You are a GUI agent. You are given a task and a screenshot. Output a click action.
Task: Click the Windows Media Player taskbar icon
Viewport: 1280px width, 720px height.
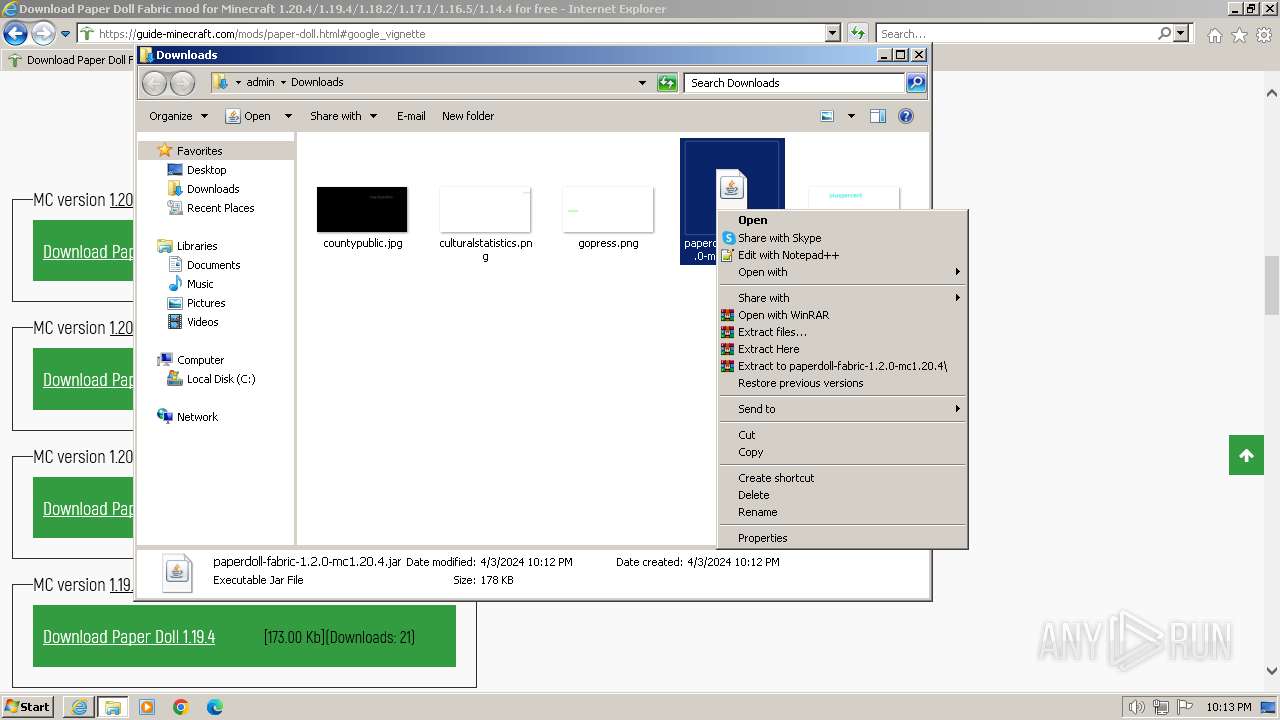(x=147, y=707)
